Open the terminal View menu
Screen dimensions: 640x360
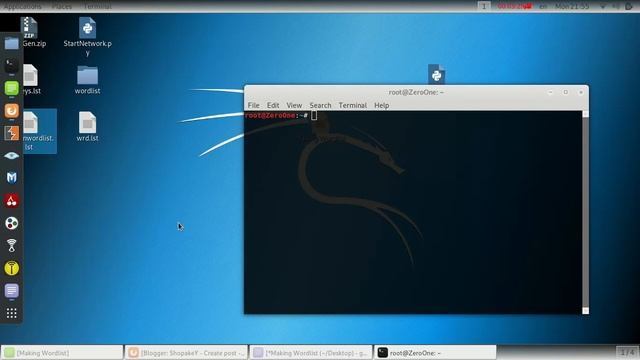(x=294, y=105)
